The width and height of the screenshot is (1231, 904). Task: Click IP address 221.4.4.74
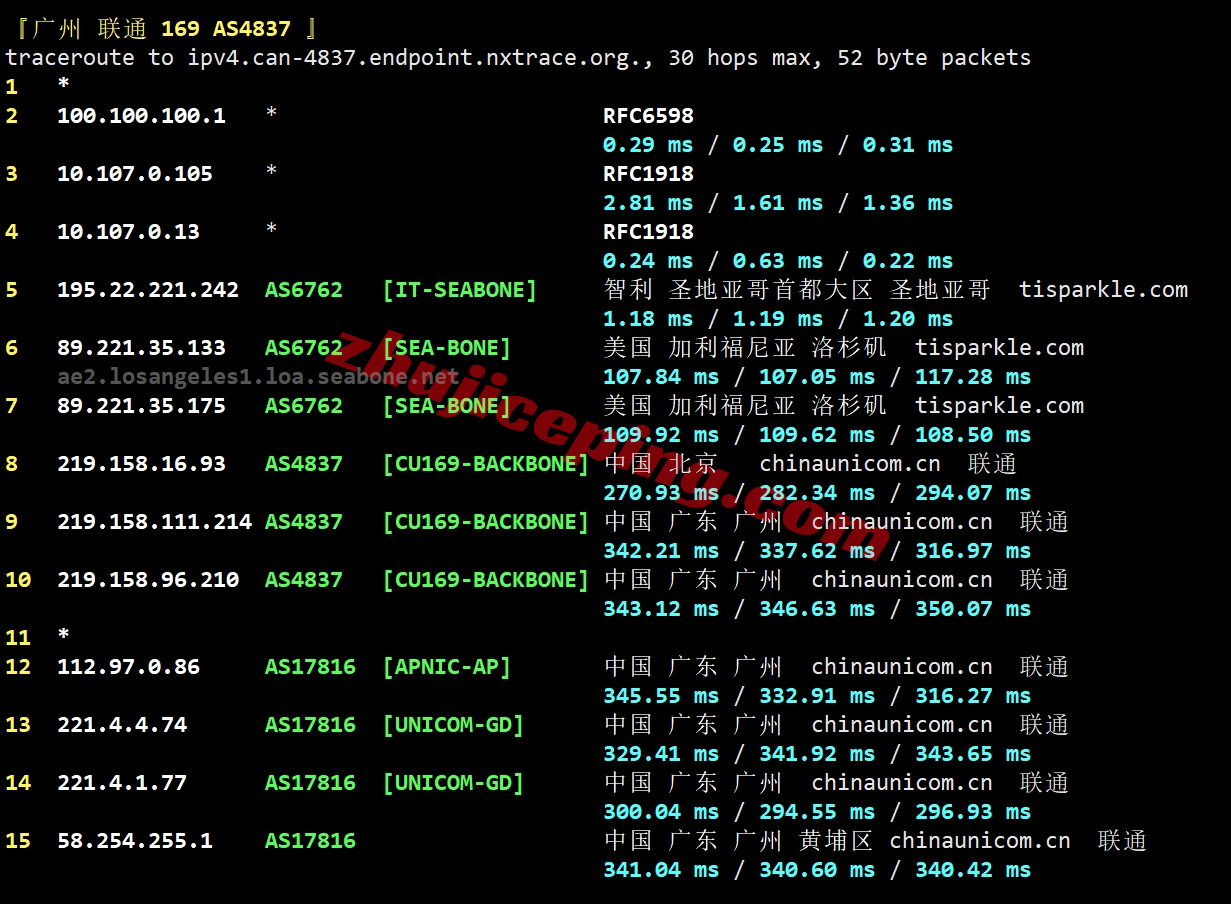(122, 725)
